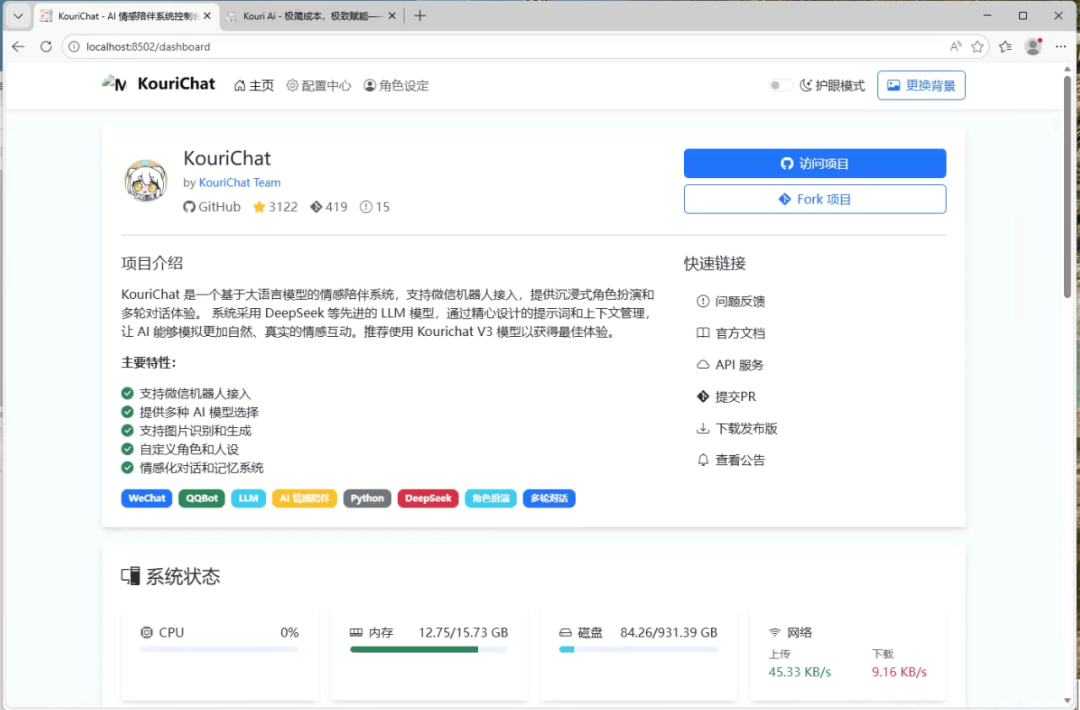Viewport: 1080px width, 710px height.
Task: Toggle the 护眼模式 eye-care switch
Action: tap(780, 86)
